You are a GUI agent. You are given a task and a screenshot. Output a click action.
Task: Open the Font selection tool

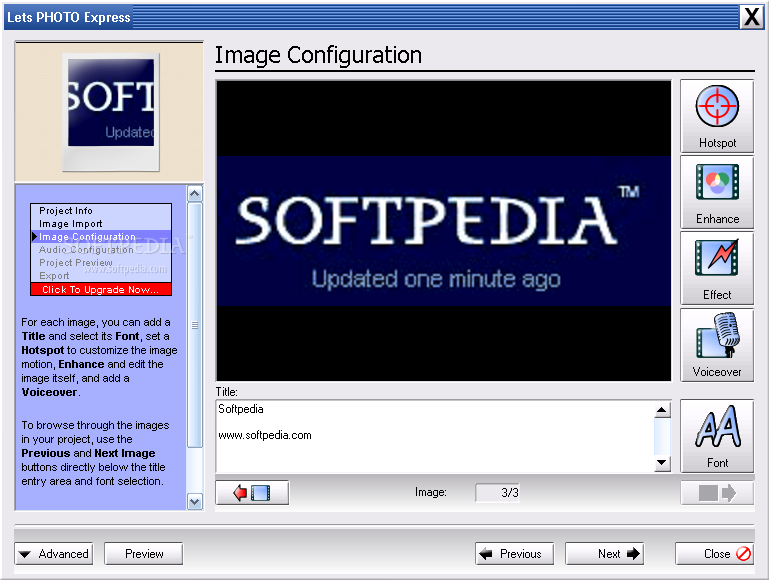click(717, 436)
